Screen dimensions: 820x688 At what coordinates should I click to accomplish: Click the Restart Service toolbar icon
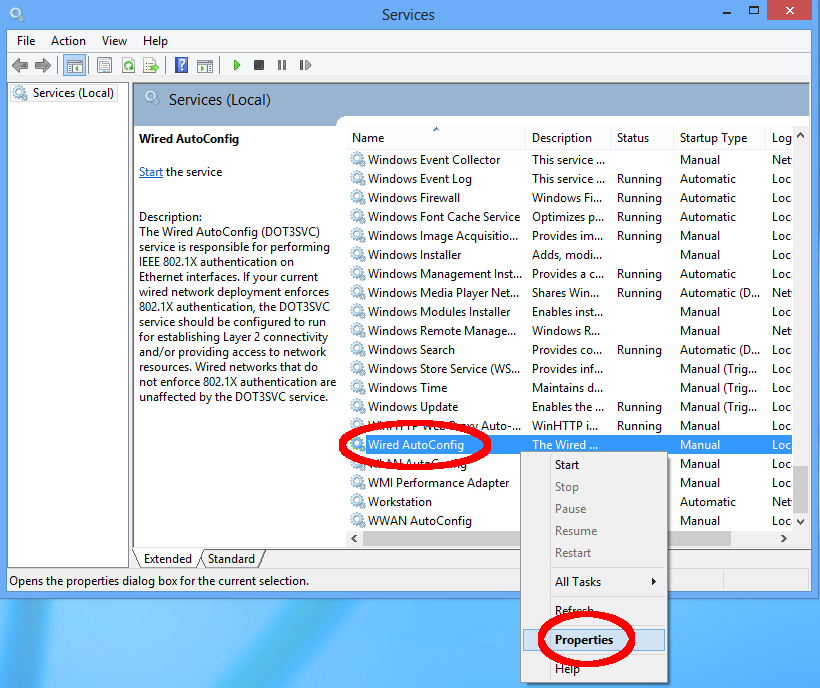point(305,65)
